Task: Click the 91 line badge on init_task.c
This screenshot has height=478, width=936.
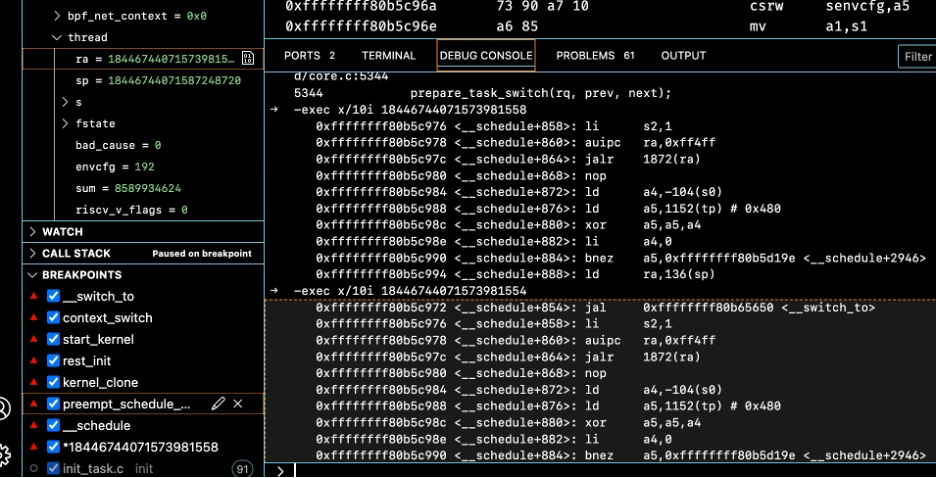Action: [242, 468]
